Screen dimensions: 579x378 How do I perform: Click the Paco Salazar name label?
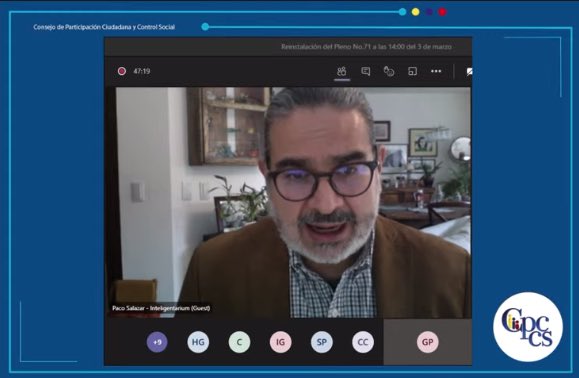point(161,308)
